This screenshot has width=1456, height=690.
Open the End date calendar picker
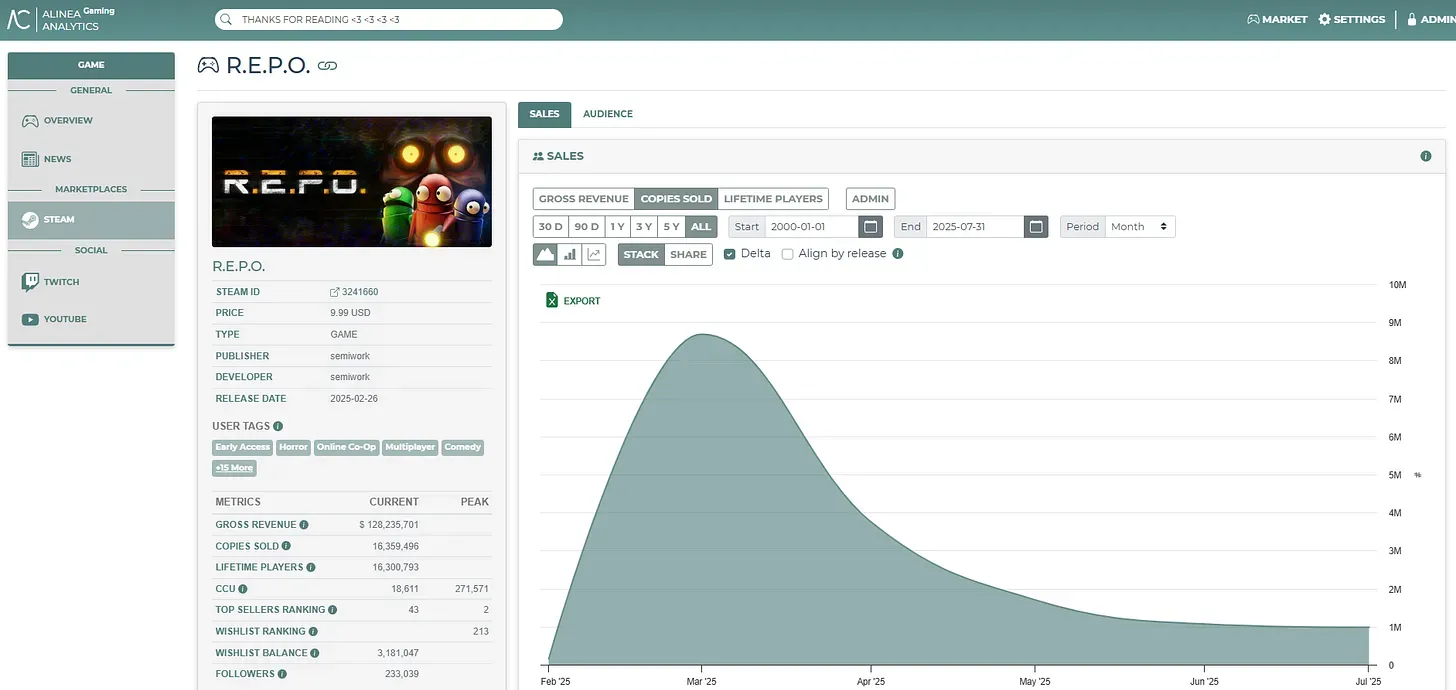(x=1037, y=227)
